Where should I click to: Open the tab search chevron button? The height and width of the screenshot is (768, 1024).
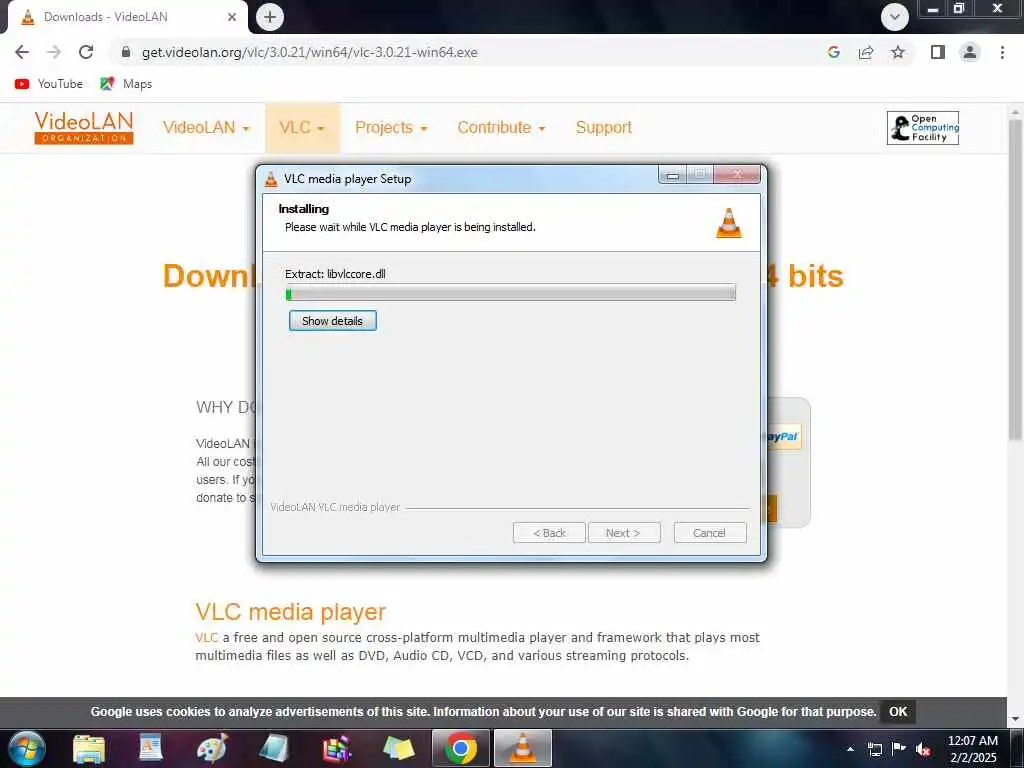click(895, 17)
